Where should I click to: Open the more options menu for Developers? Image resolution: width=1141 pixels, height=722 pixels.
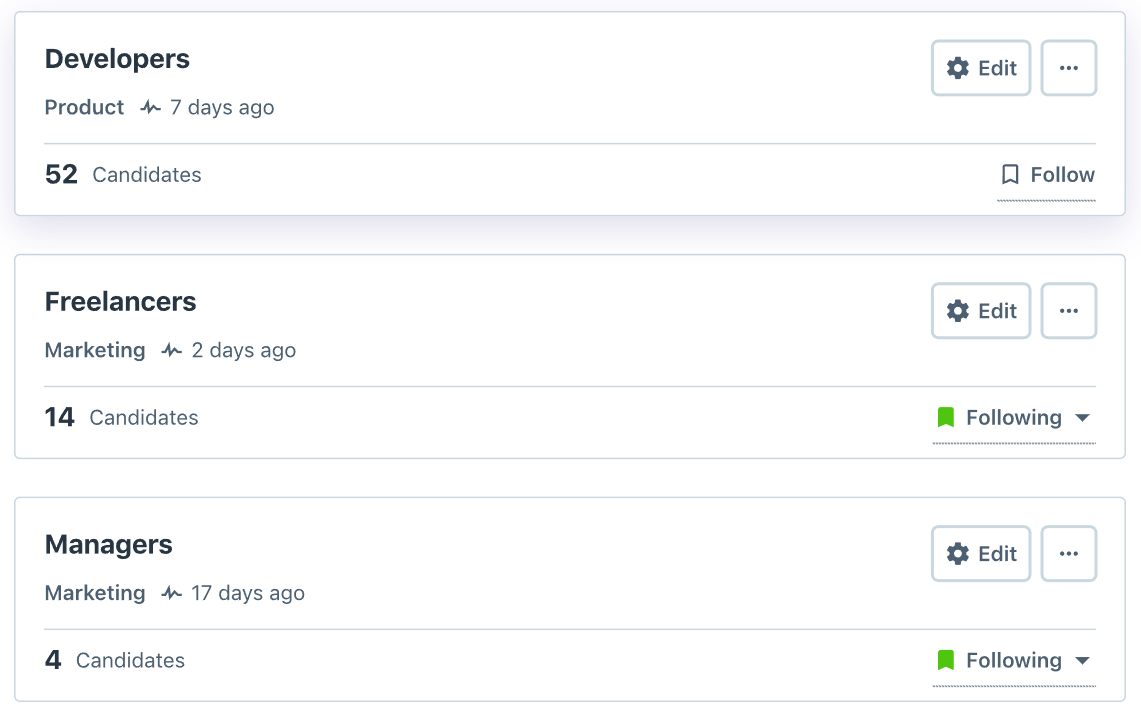coord(1068,68)
